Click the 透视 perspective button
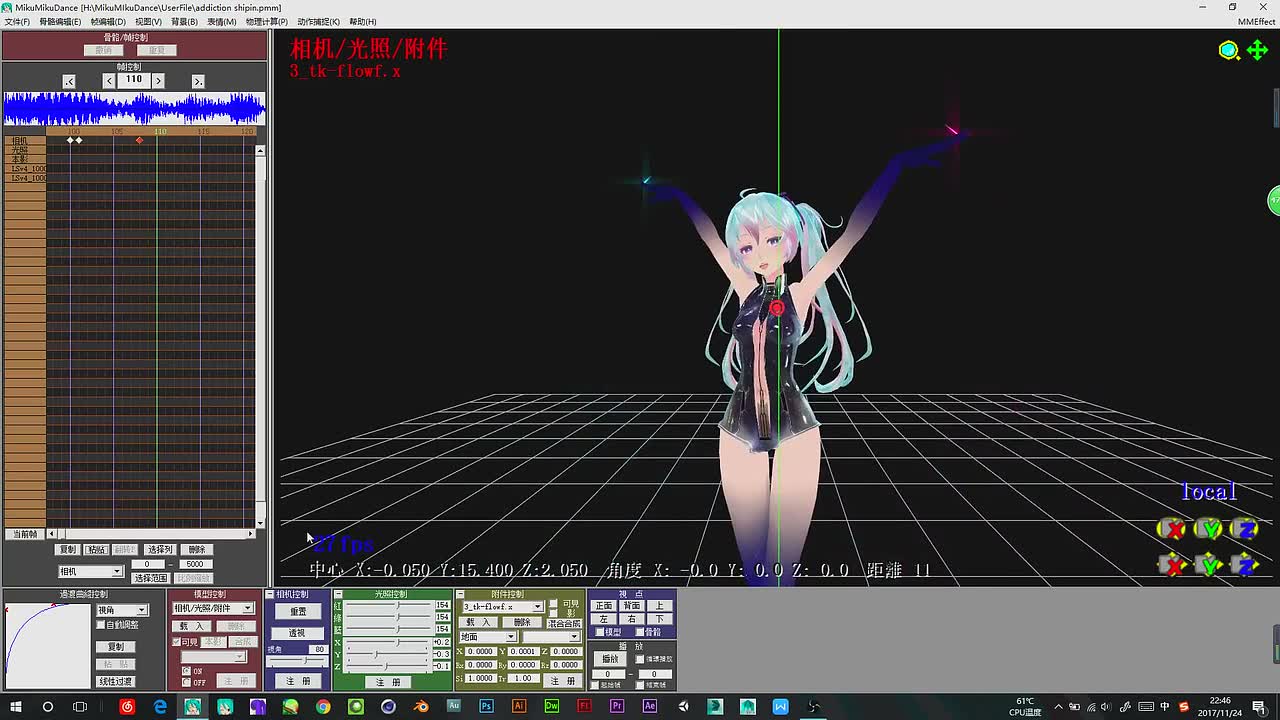The width and height of the screenshot is (1280, 720). 297,633
